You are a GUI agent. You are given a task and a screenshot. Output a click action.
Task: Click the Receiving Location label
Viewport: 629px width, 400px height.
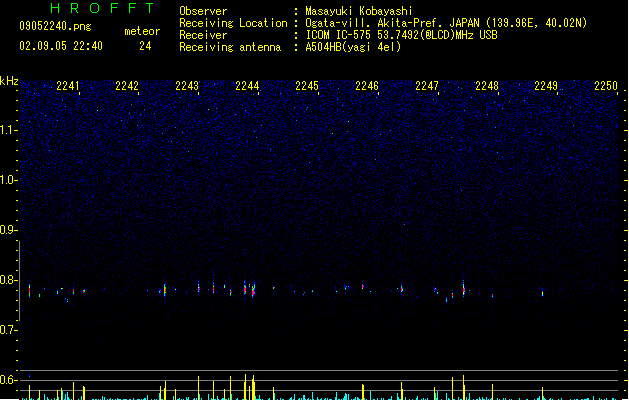point(233,23)
